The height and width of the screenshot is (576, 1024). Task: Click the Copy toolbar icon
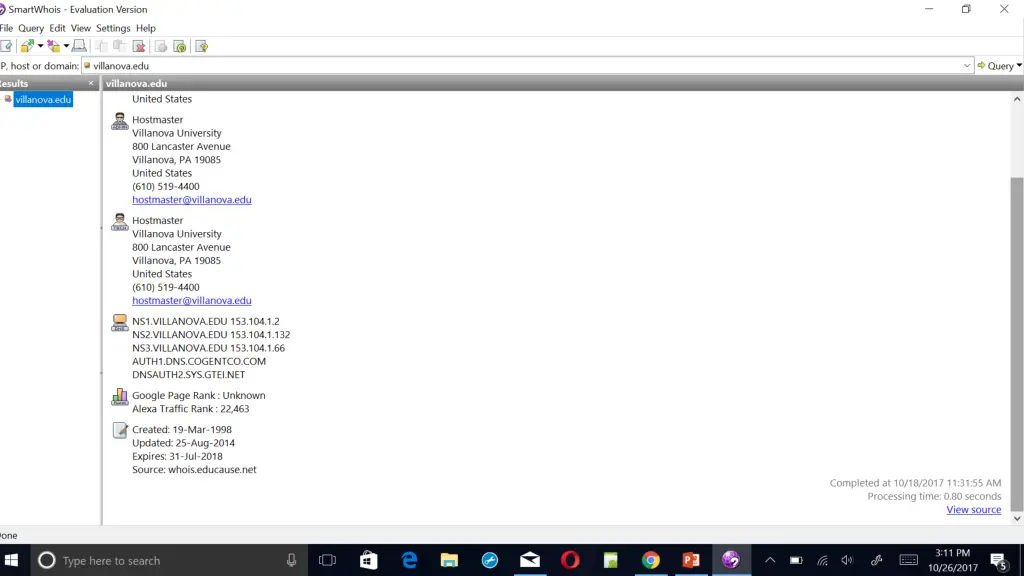(x=101, y=46)
